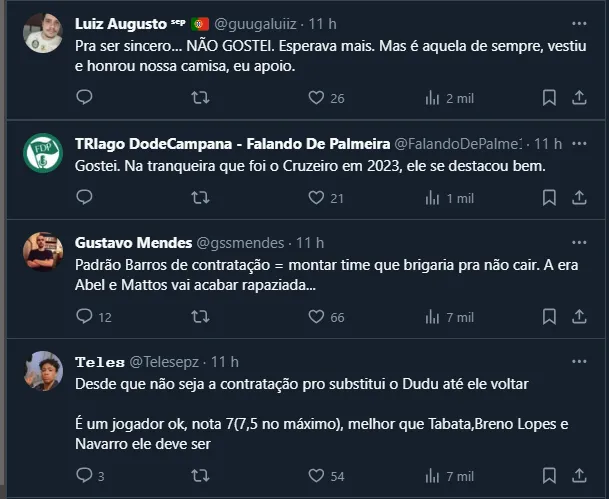Open more options on Luiz Augusto's tweet

click(x=579, y=23)
